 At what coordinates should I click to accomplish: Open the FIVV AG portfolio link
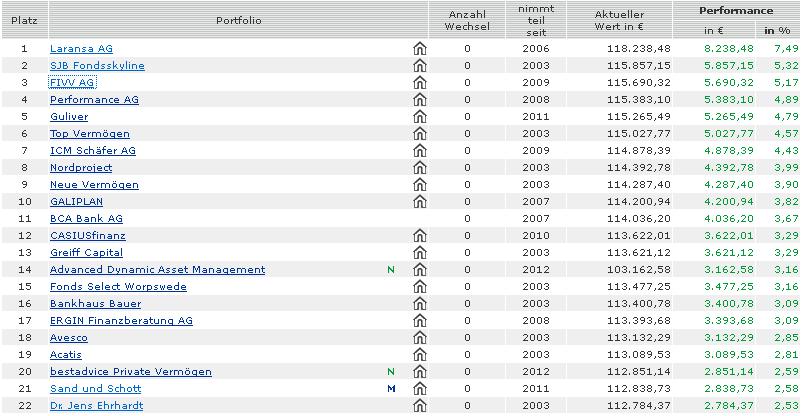click(x=72, y=82)
